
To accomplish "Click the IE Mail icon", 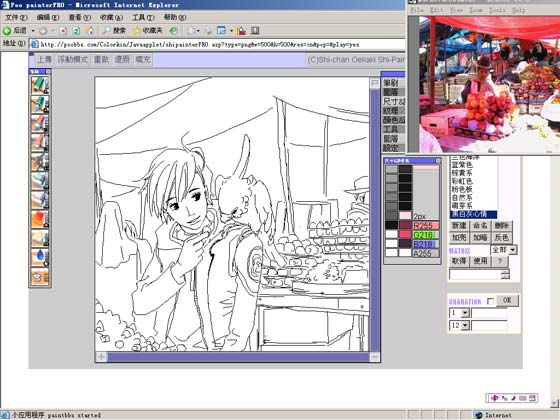I will click(x=191, y=31).
